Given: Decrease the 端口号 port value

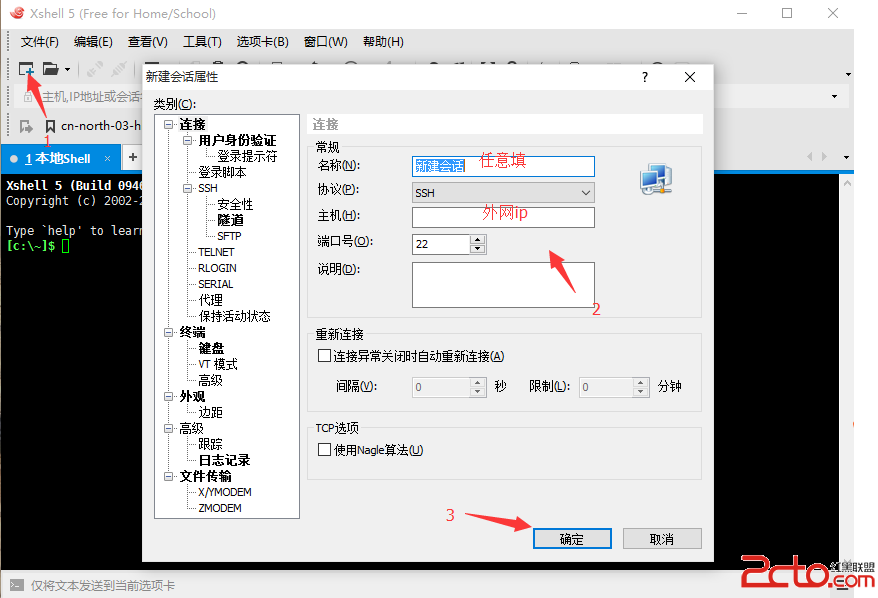Looking at the screenshot, I should (x=478, y=249).
